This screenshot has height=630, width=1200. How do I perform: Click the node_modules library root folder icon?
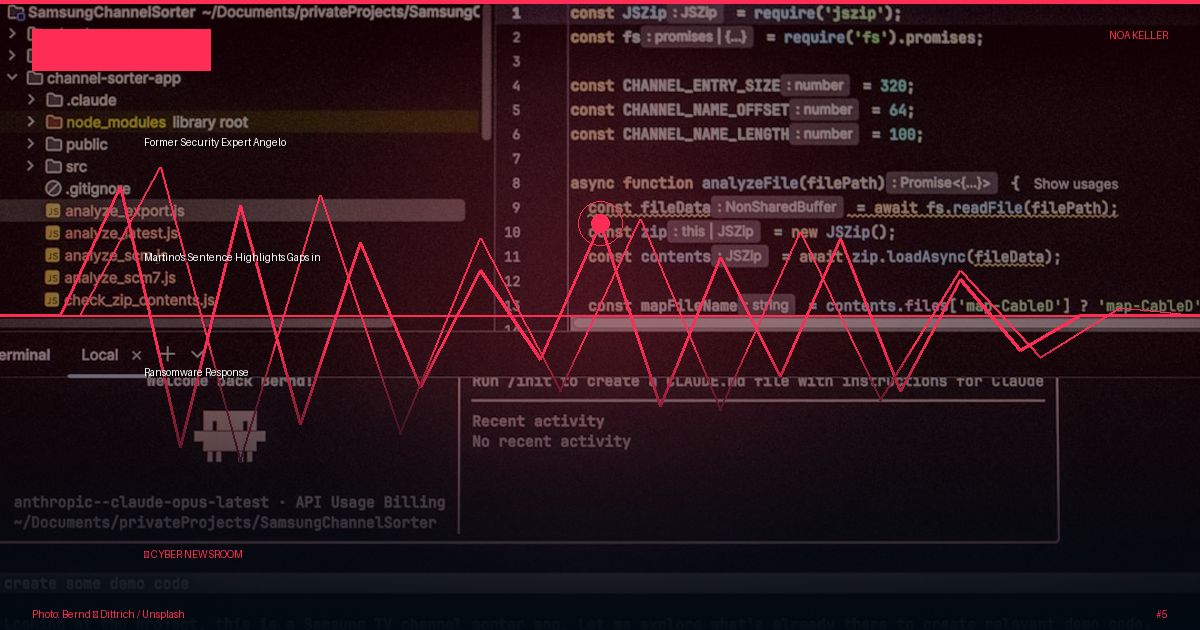pos(53,122)
